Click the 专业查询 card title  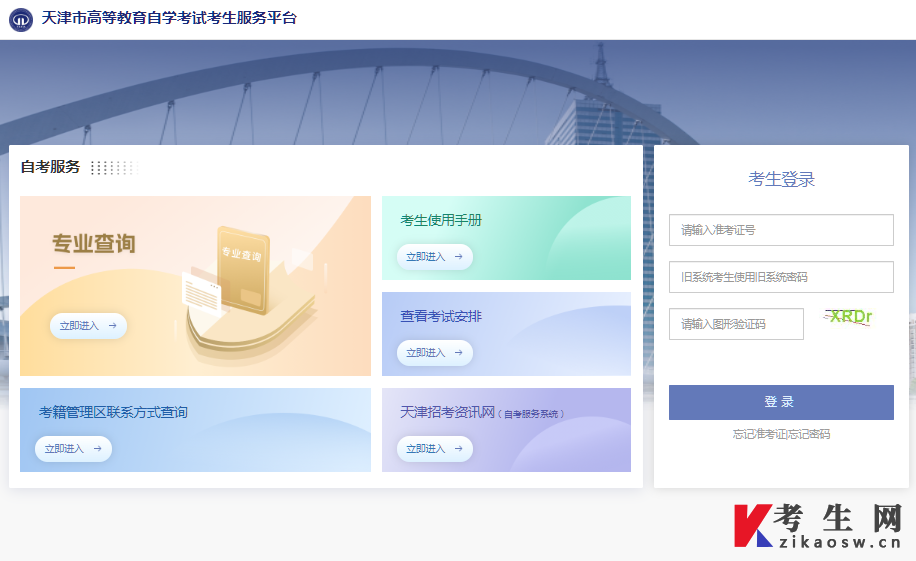point(93,244)
